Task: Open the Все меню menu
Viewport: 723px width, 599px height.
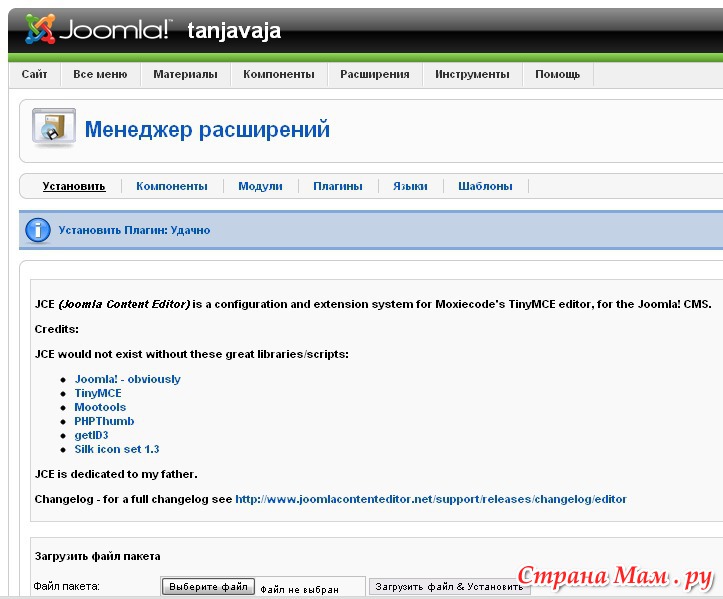Action: pyautogui.click(x=100, y=74)
